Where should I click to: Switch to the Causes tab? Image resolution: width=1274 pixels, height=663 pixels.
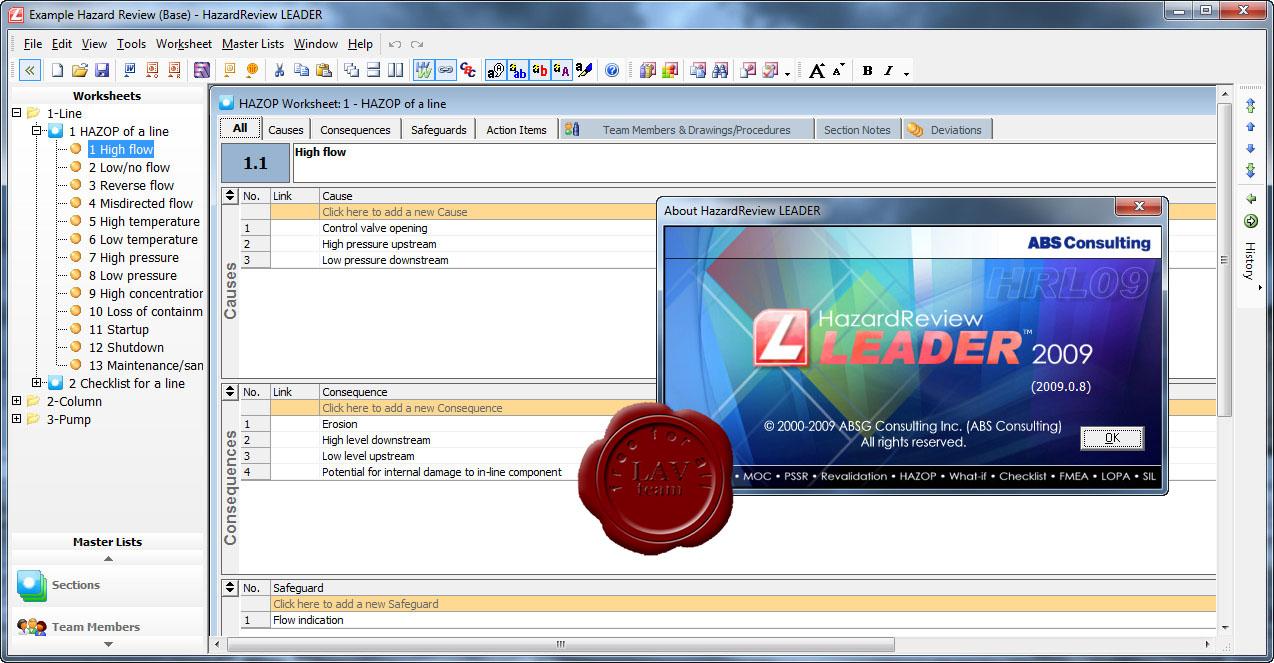(286, 130)
